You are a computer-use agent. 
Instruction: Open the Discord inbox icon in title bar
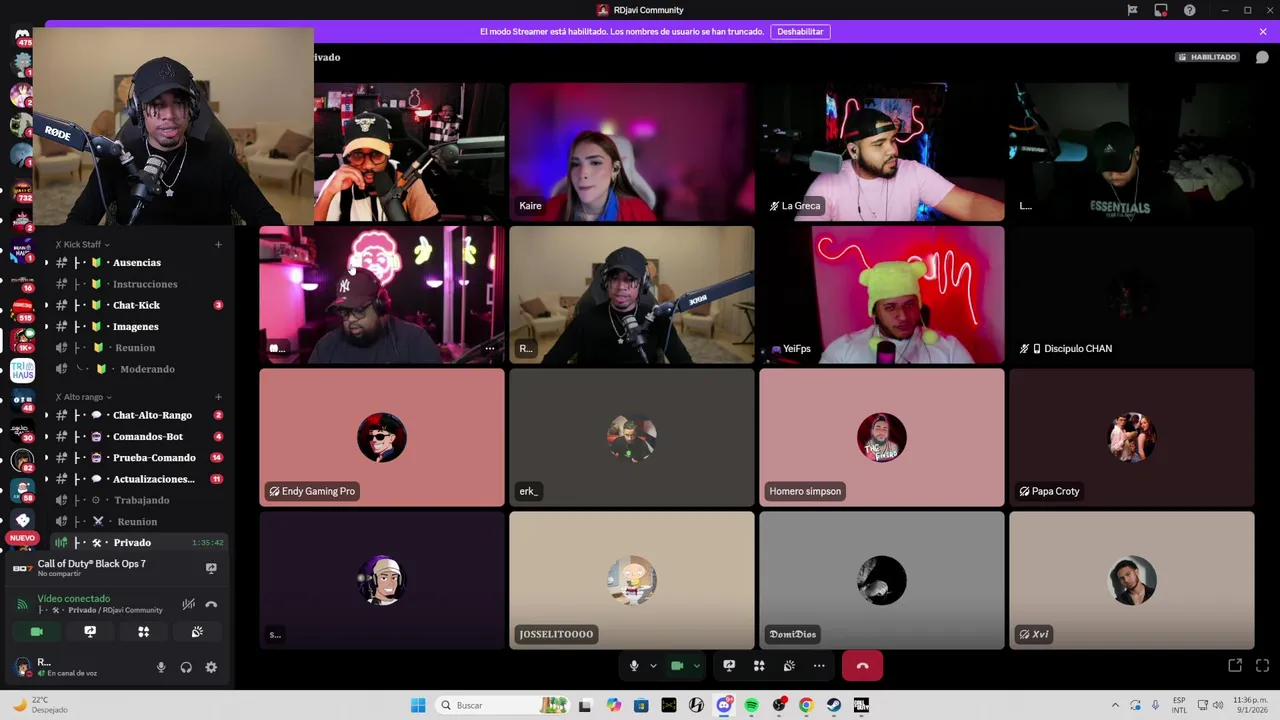1161,10
